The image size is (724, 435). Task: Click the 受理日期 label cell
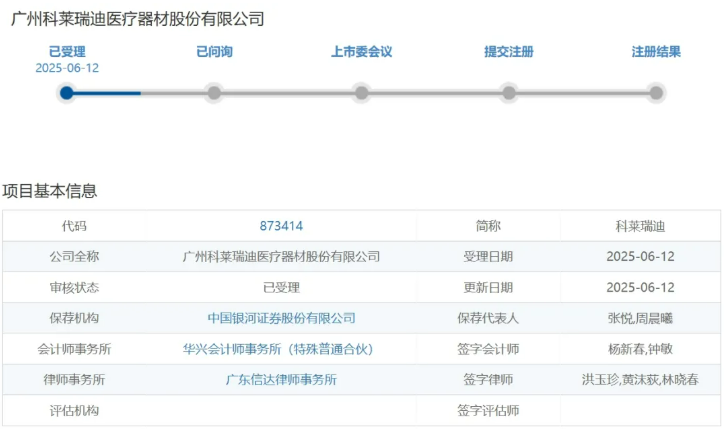(x=488, y=256)
